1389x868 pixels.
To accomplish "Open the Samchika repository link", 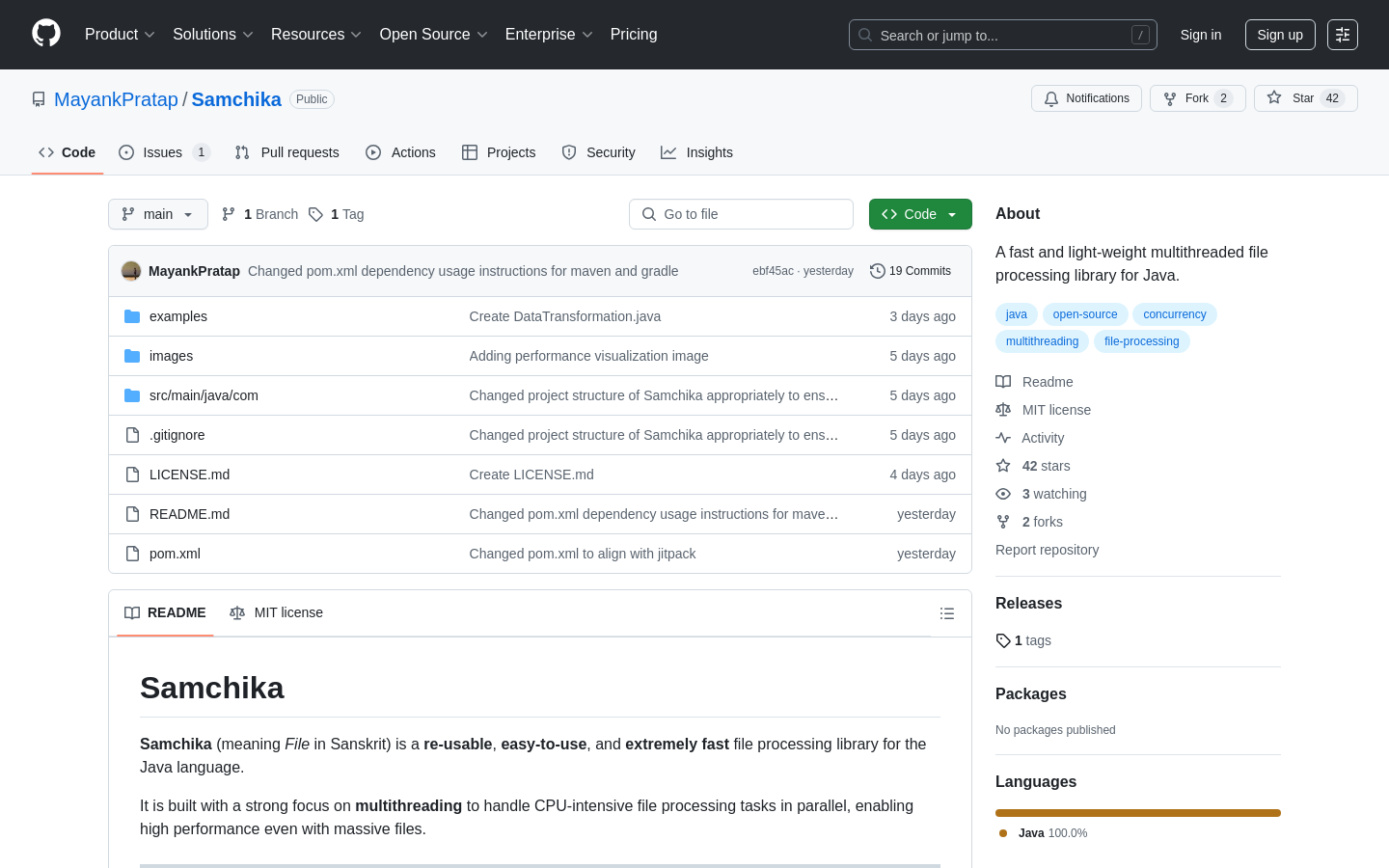I will 236,99.
